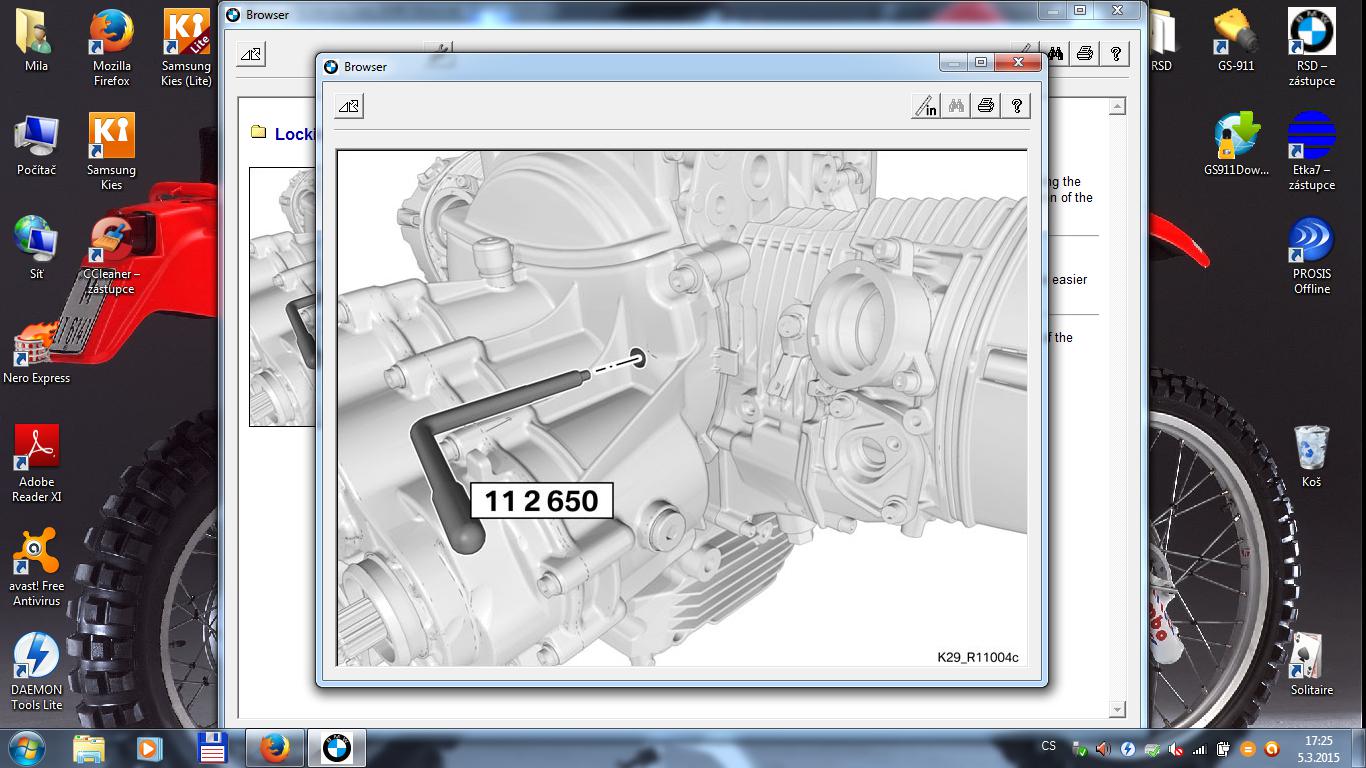Click the 11 2 650 tool label in the diagram
This screenshot has height=768, width=1366.
click(541, 500)
